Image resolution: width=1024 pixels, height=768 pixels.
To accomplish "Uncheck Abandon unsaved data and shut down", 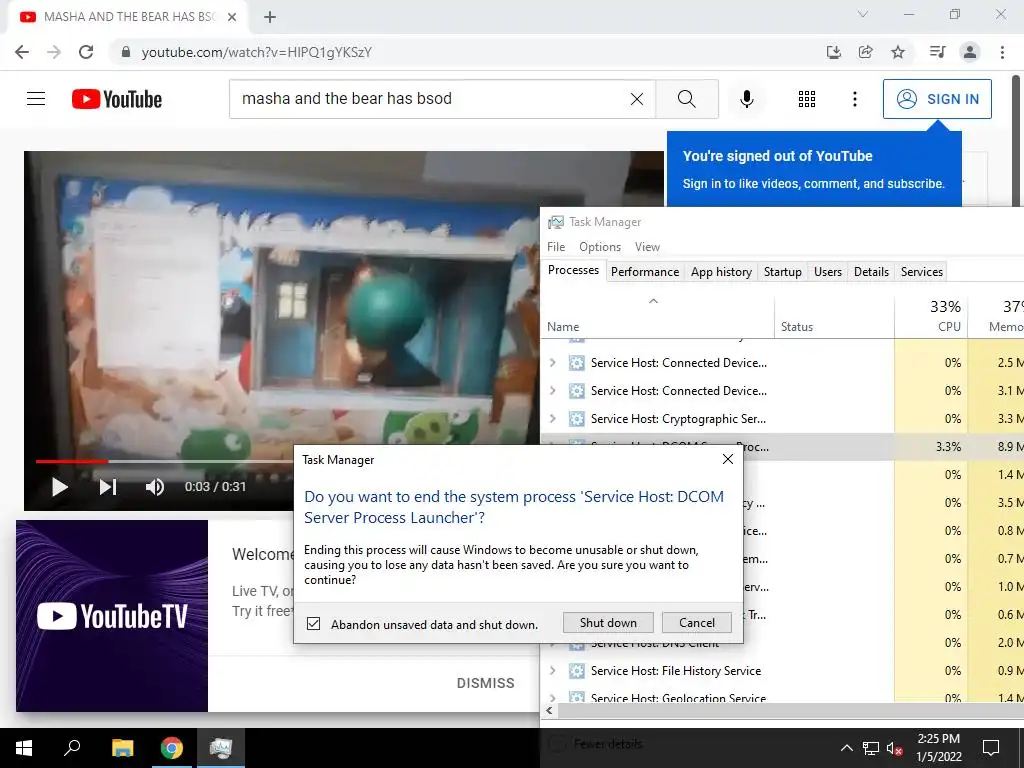I will tap(313, 624).
